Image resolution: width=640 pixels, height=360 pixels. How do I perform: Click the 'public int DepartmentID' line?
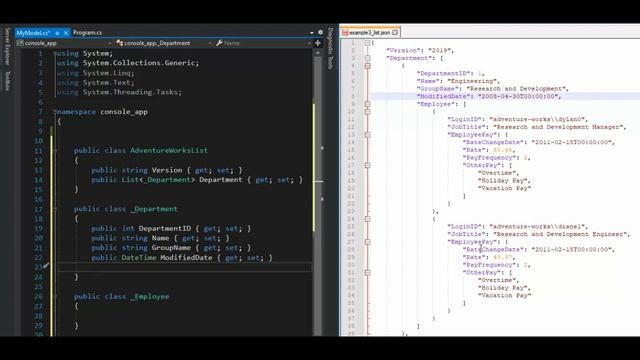coord(171,229)
